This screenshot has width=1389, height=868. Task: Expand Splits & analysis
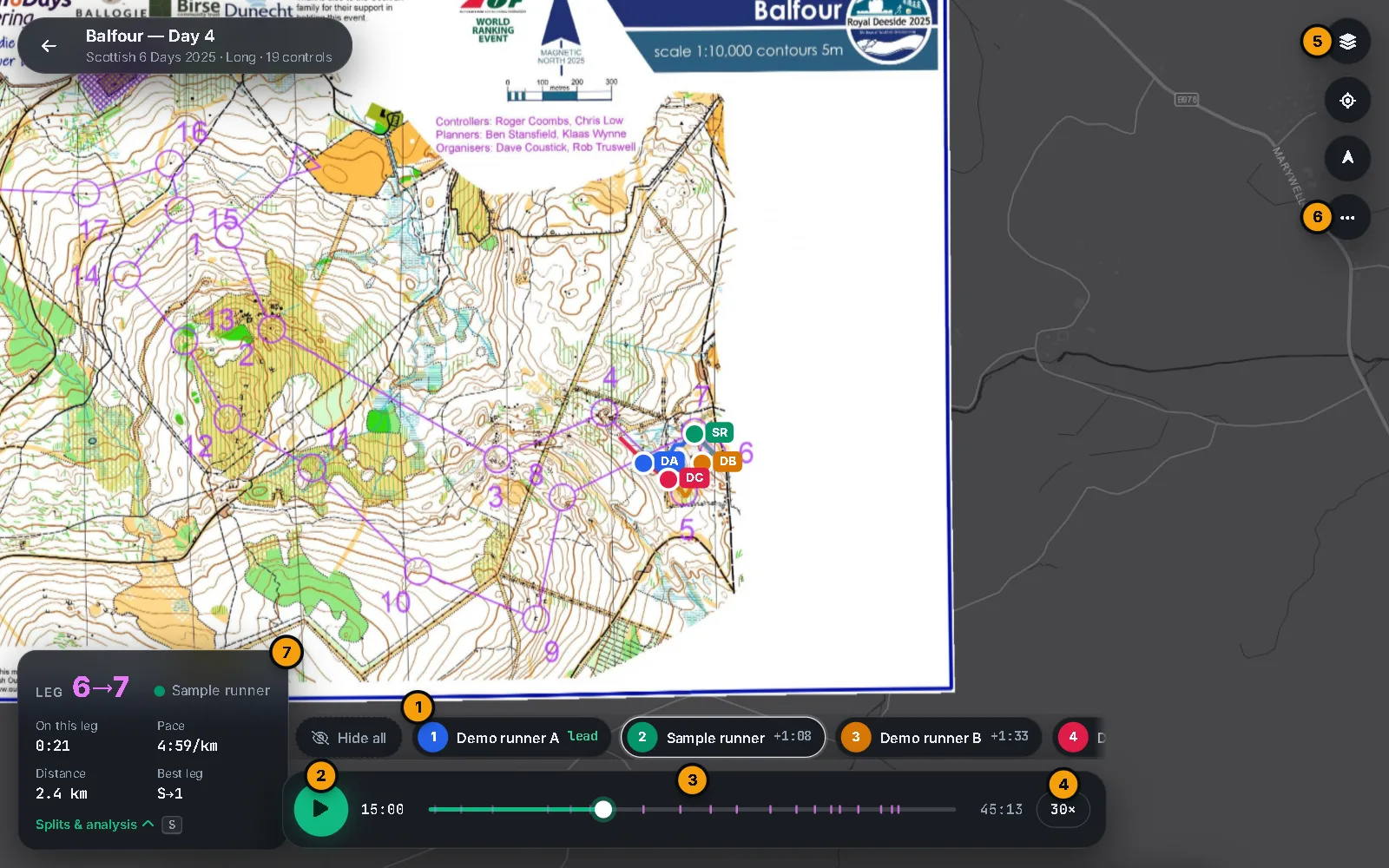coord(95,825)
